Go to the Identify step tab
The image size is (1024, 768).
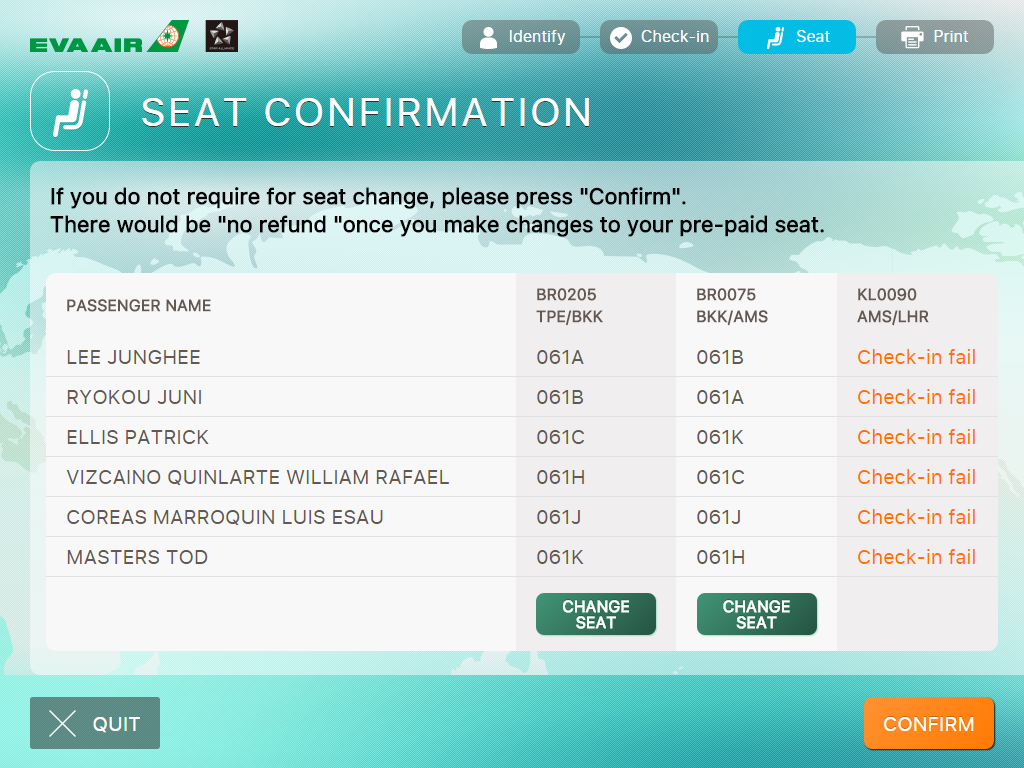coord(521,37)
